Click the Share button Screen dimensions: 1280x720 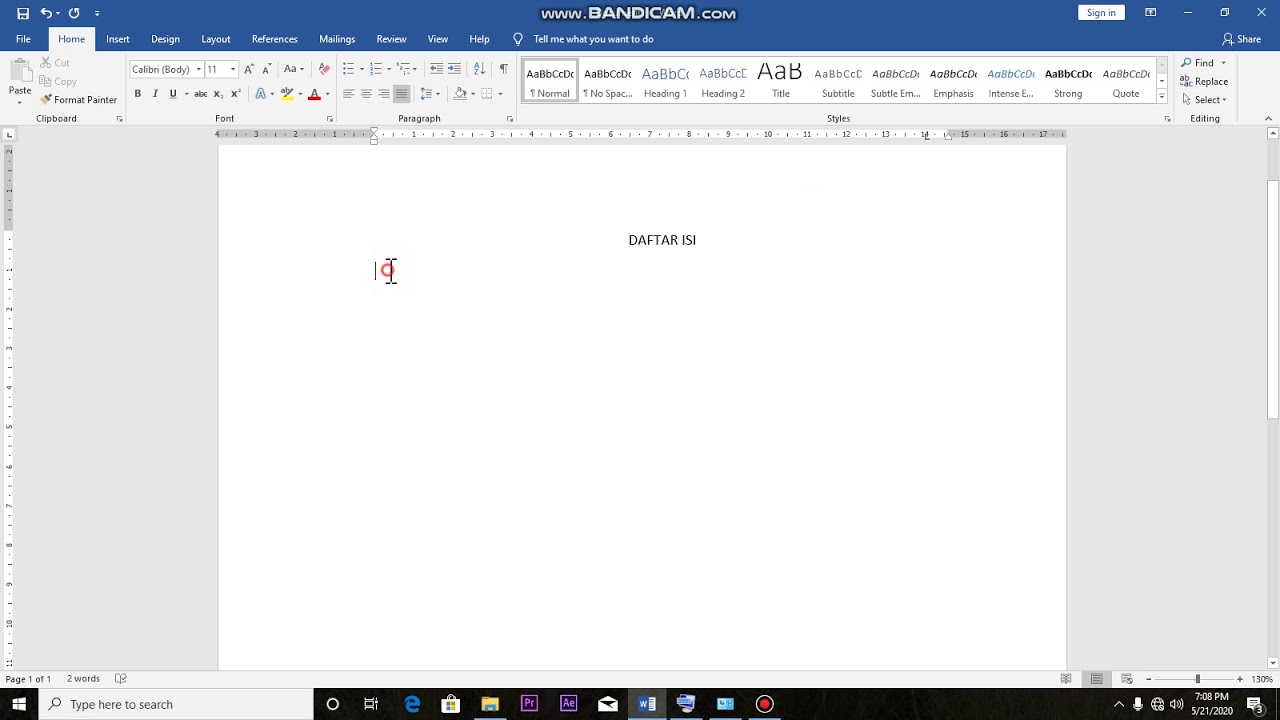1241,39
